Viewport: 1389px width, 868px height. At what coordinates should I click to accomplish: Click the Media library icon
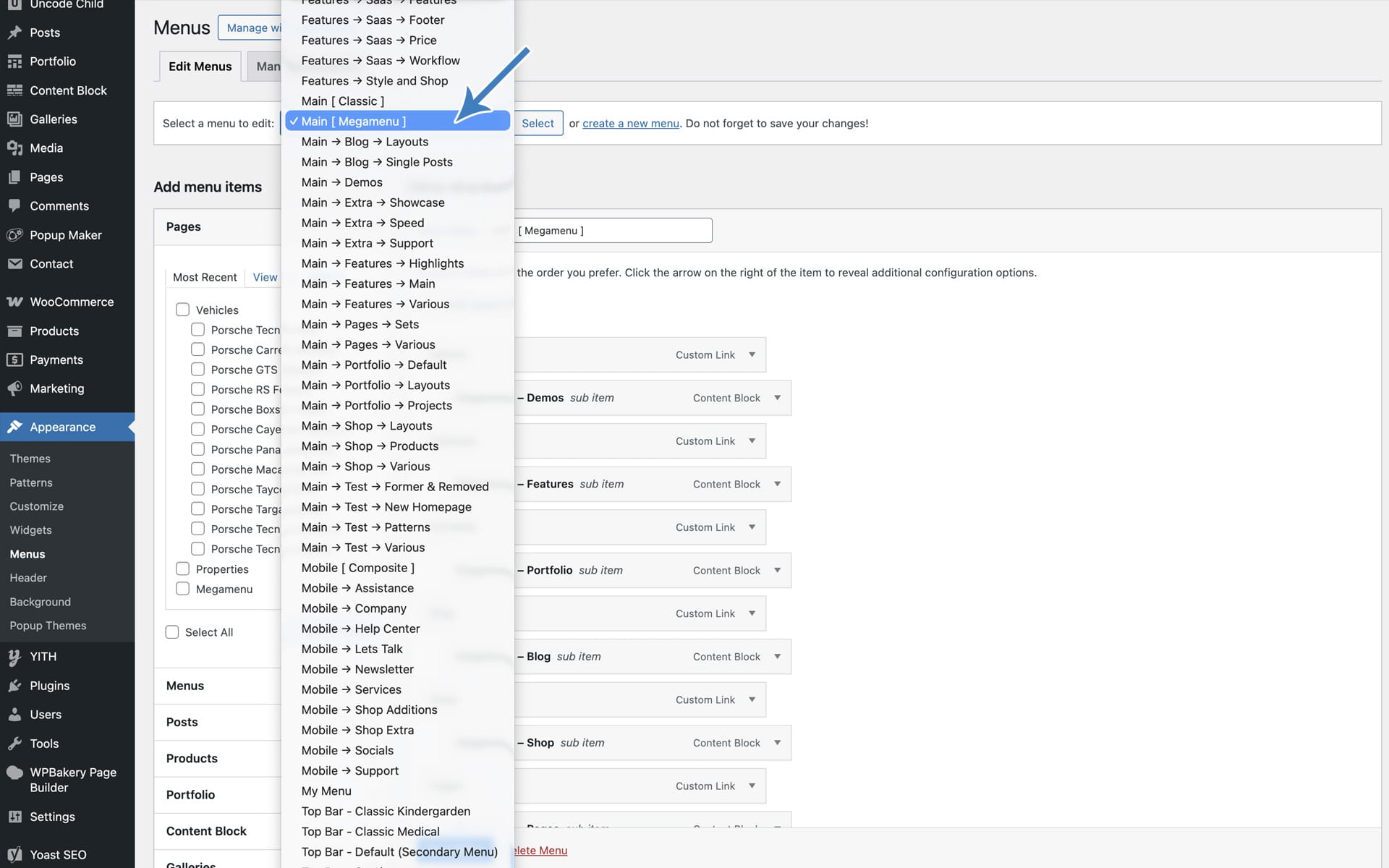pos(14,148)
